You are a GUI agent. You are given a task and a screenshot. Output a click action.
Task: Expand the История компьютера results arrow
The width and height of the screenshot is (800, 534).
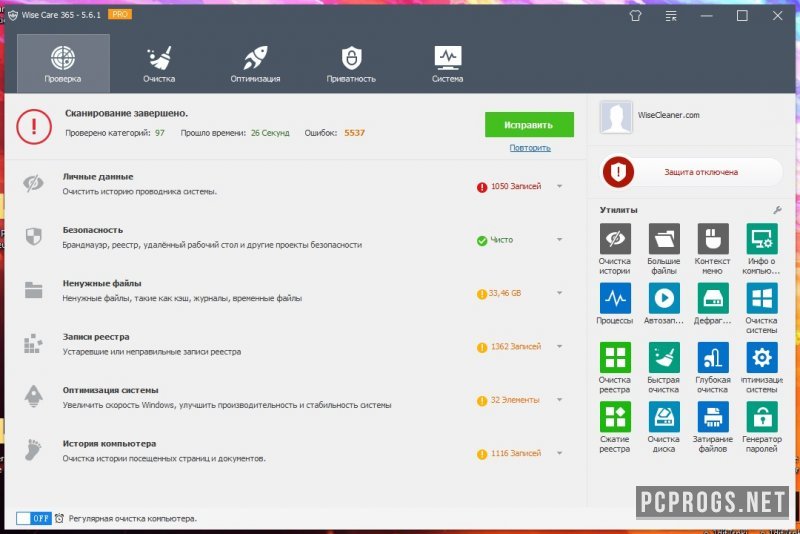560,453
